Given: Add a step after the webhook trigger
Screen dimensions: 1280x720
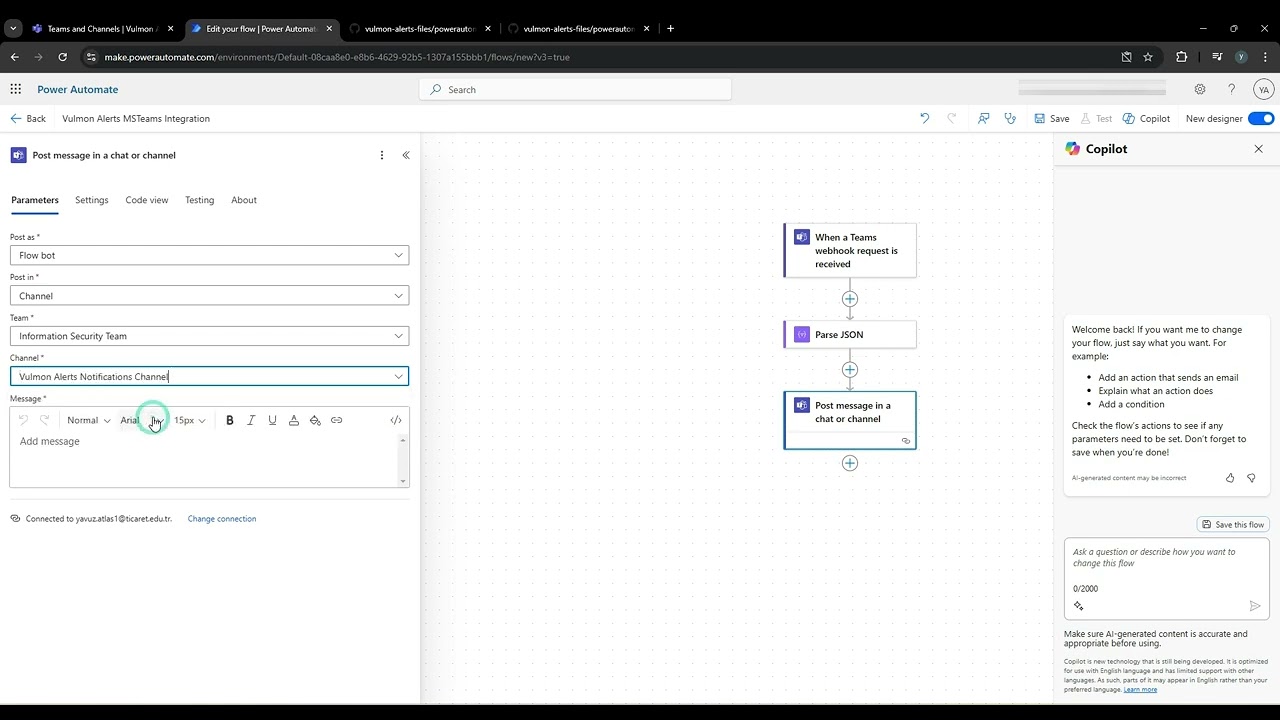Looking at the screenshot, I should (x=850, y=299).
